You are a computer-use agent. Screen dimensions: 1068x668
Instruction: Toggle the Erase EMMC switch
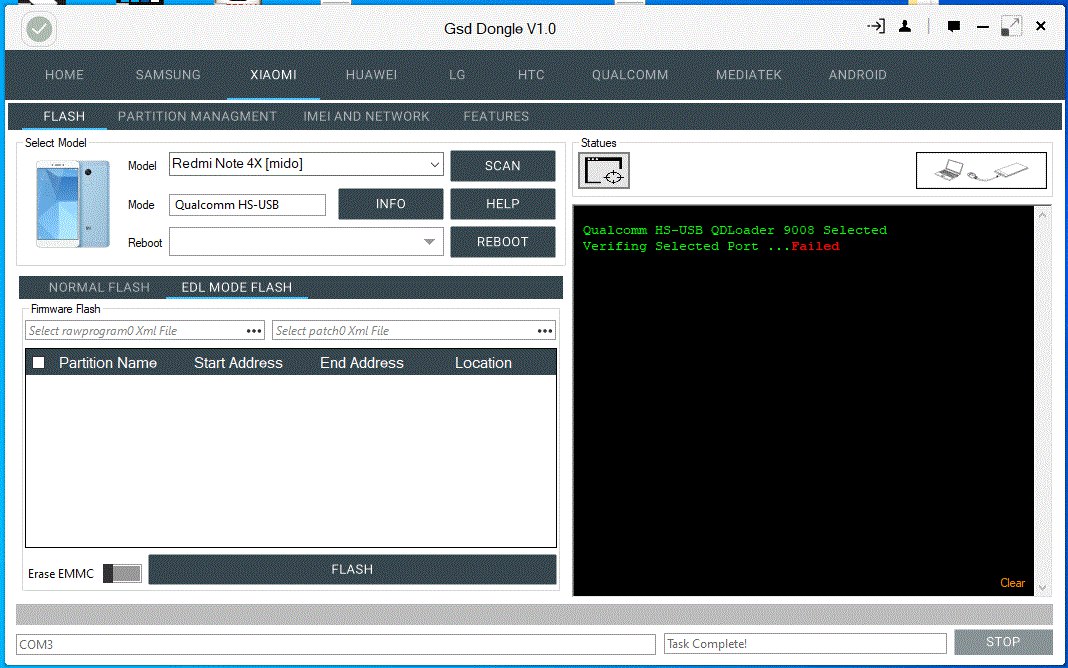tap(123, 573)
